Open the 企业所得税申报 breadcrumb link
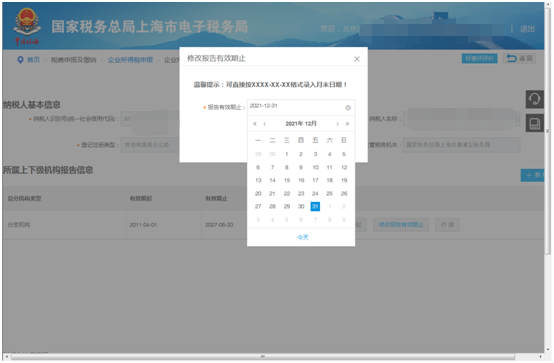 click(x=130, y=60)
